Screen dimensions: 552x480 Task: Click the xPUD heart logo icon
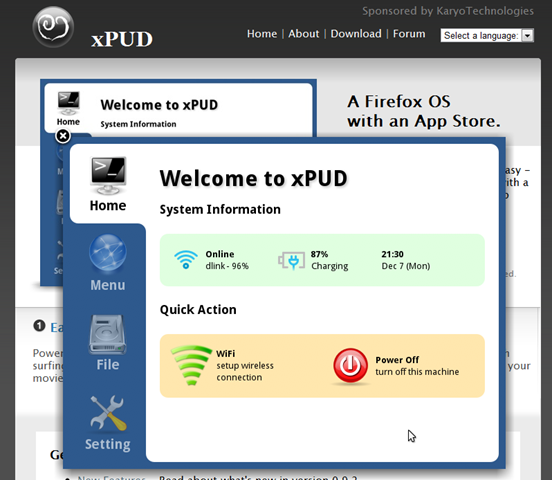click(53, 27)
